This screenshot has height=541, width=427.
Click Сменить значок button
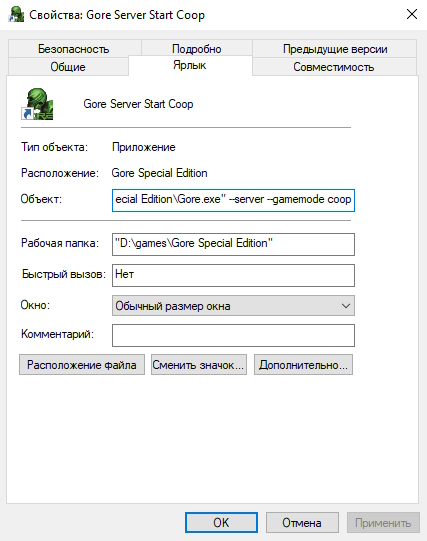(199, 365)
